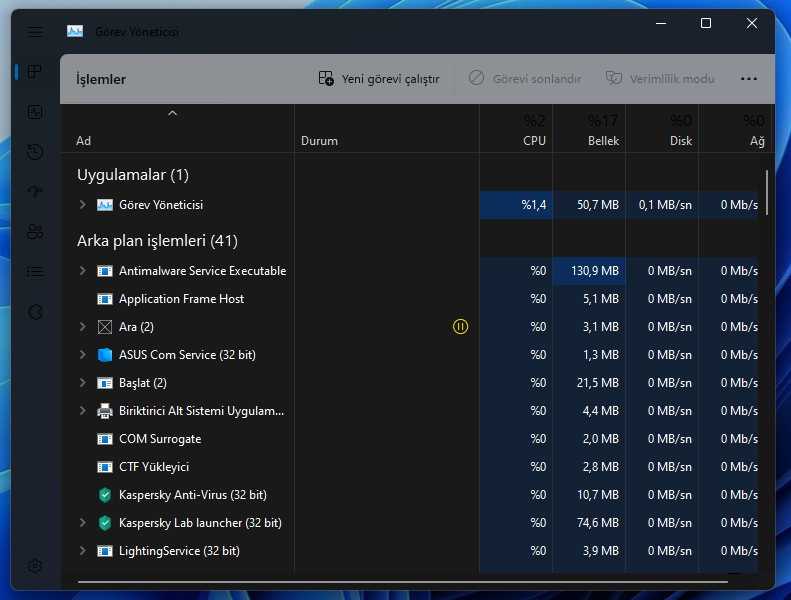The image size is (791, 600).
Task: Click the Kaspersky Lab launcher shield icon
Action: 105,523
